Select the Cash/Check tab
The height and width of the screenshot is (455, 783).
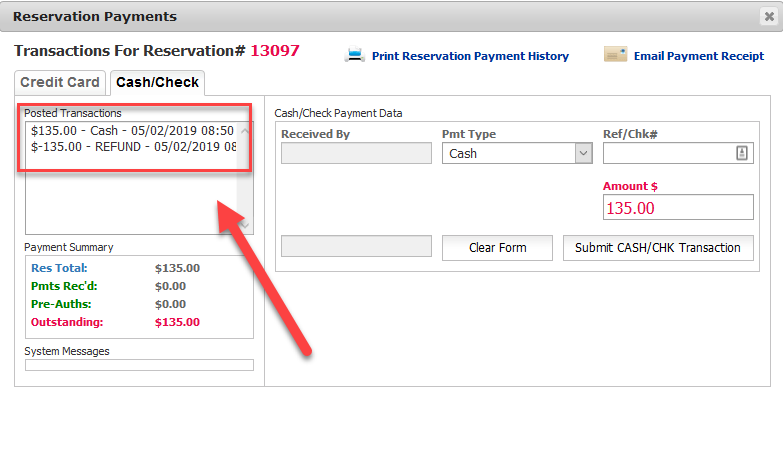point(157,82)
